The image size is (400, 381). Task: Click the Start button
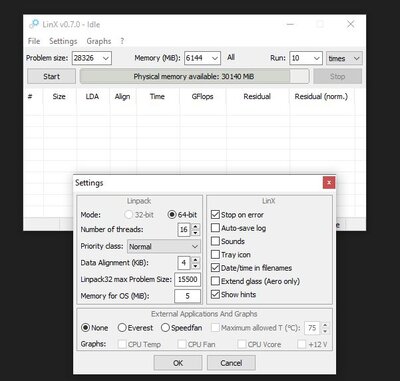51,77
